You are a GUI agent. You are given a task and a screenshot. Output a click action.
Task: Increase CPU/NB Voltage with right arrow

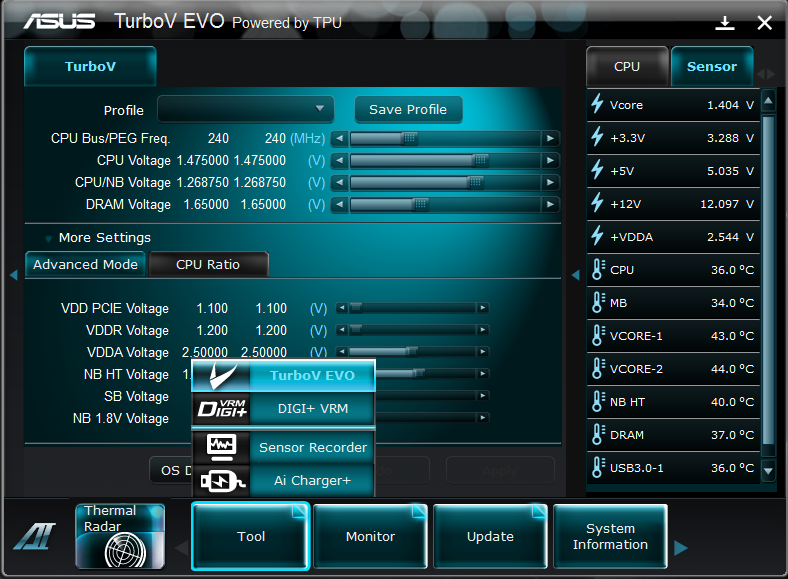550,182
